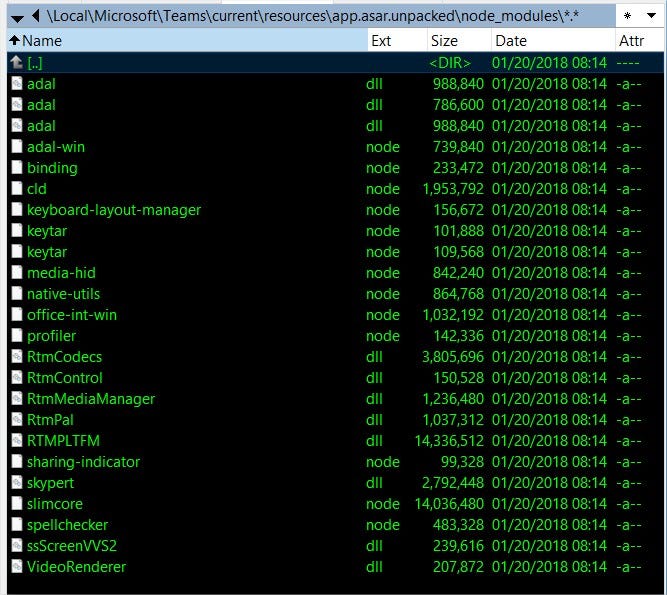Click the dll icon next to RtmCodecs
The image size is (667, 595).
click(x=17, y=356)
